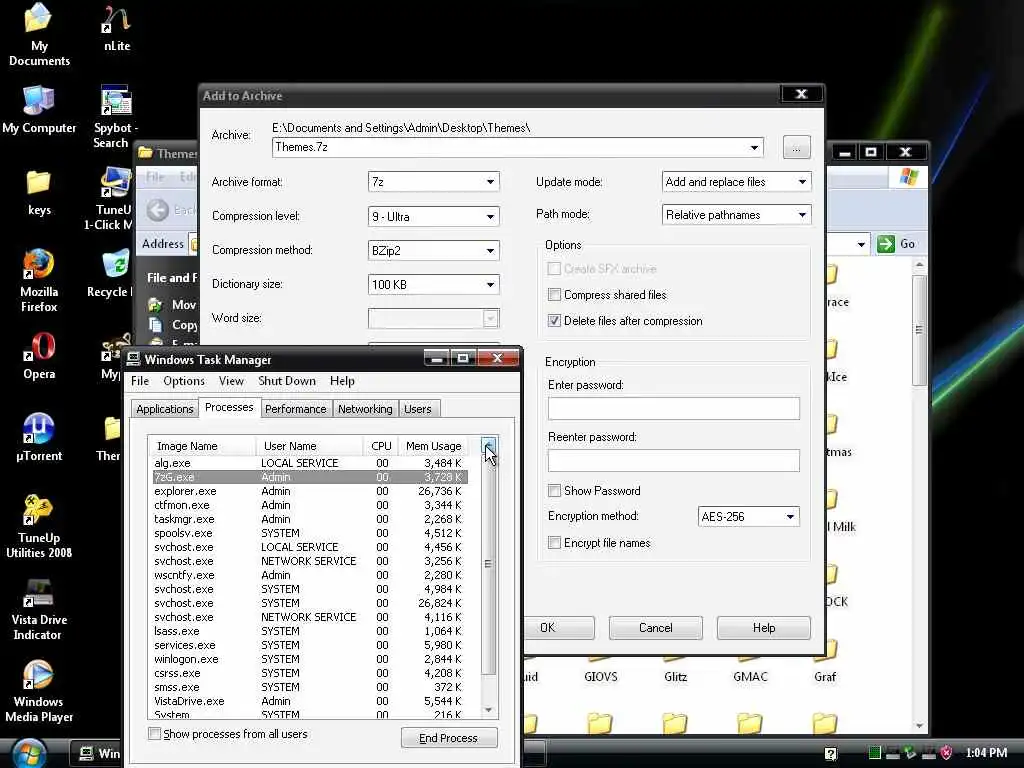Image resolution: width=1024 pixels, height=768 pixels.
Task: Select taskmgr.exe in process list
Action: click(310, 519)
